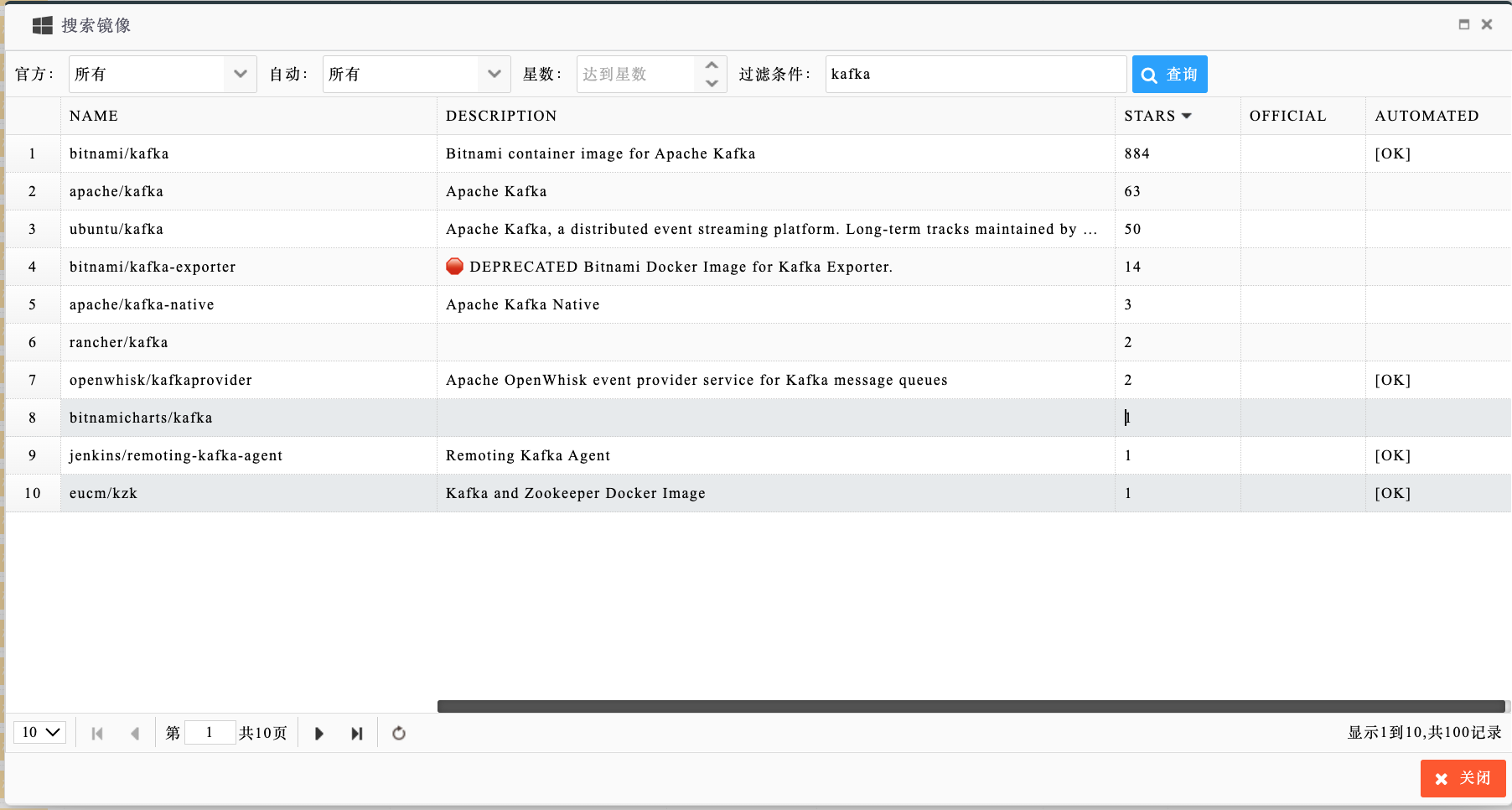Select the bitnami/kafka row
Viewport: 1512px width, 810px height.
(x=758, y=153)
